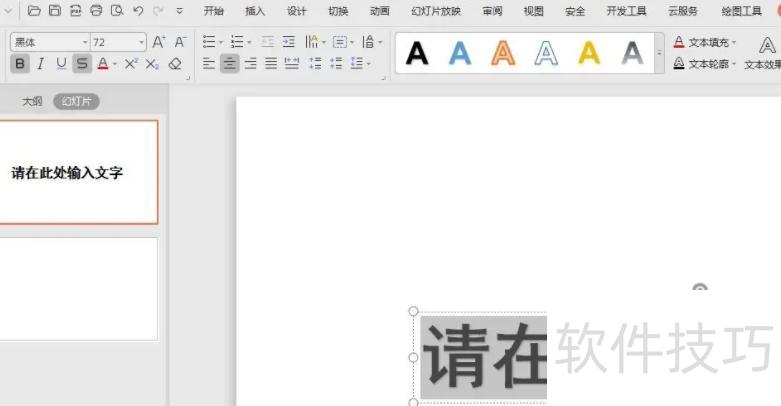Click the 文本轮廓 button
This screenshot has width=781, height=406.
click(705, 64)
